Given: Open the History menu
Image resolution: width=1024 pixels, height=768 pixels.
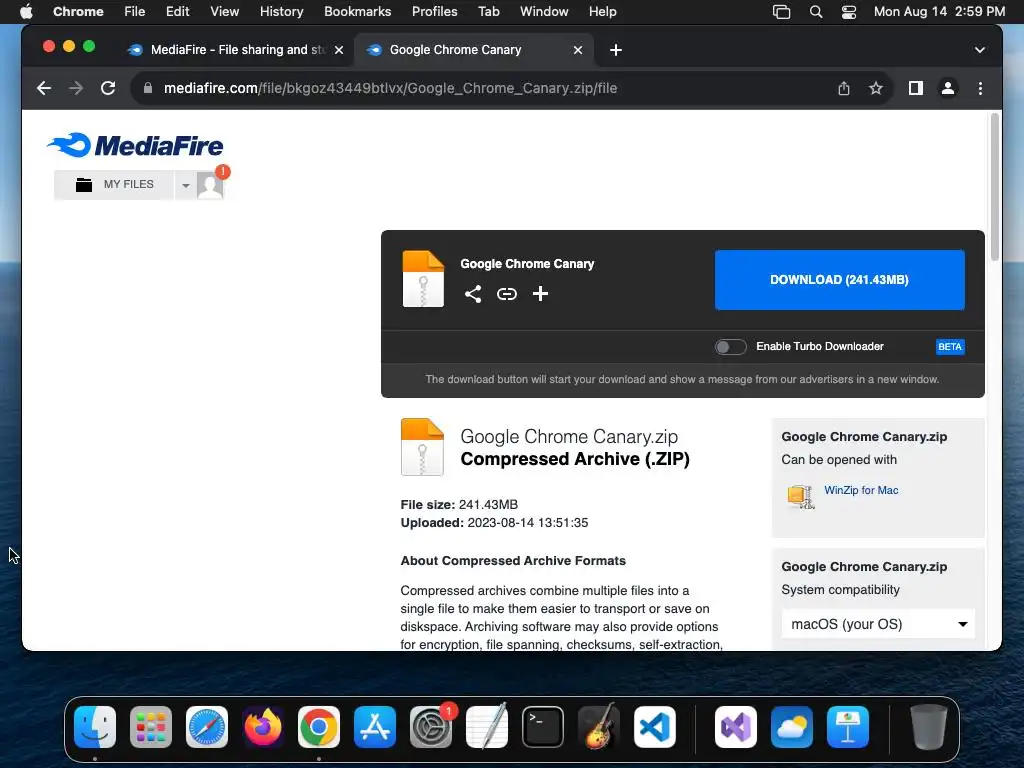Looking at the screenshot, I should pos(281,12).
